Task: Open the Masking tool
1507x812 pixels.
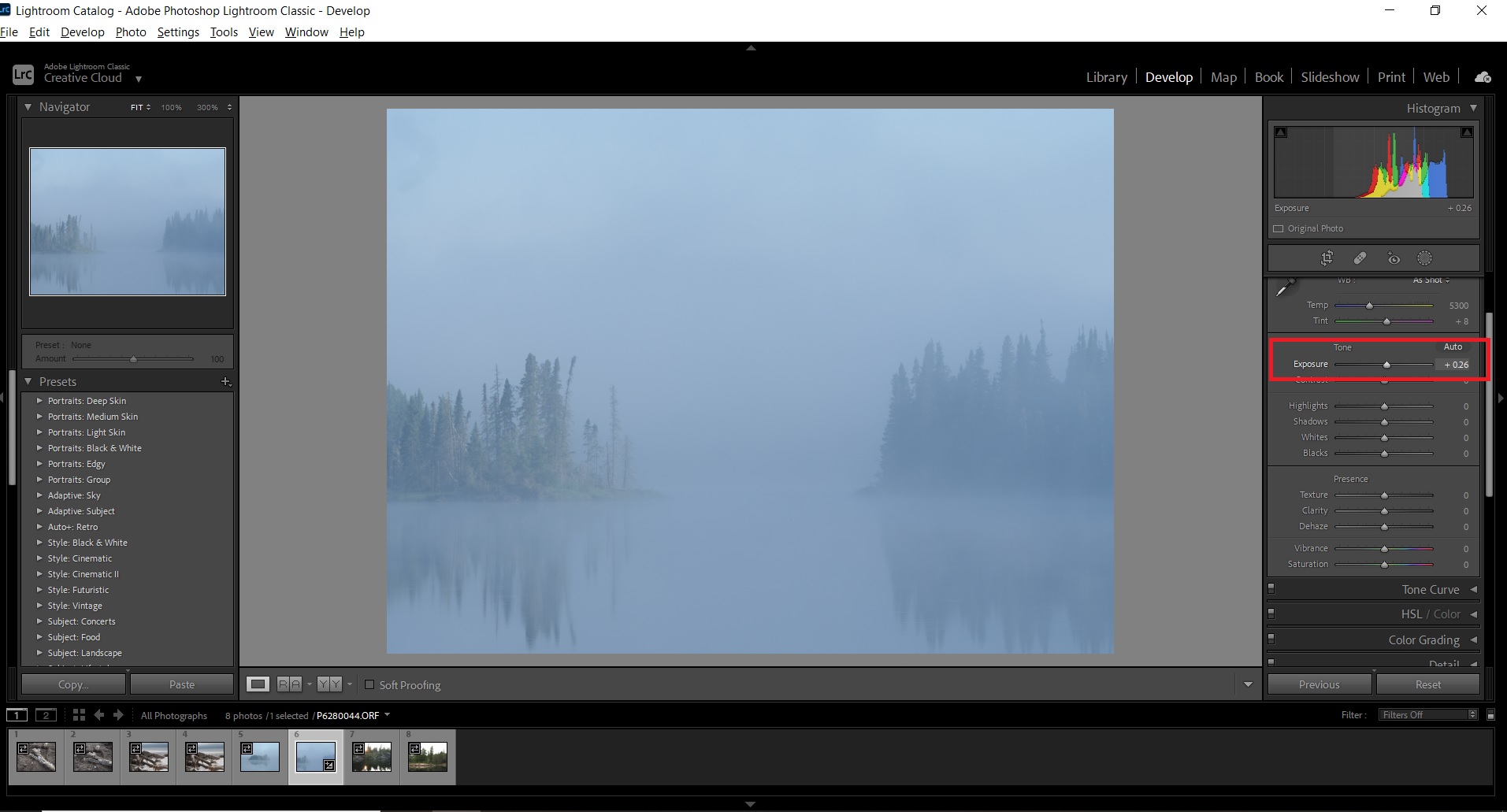Action: click(1426, 258)
